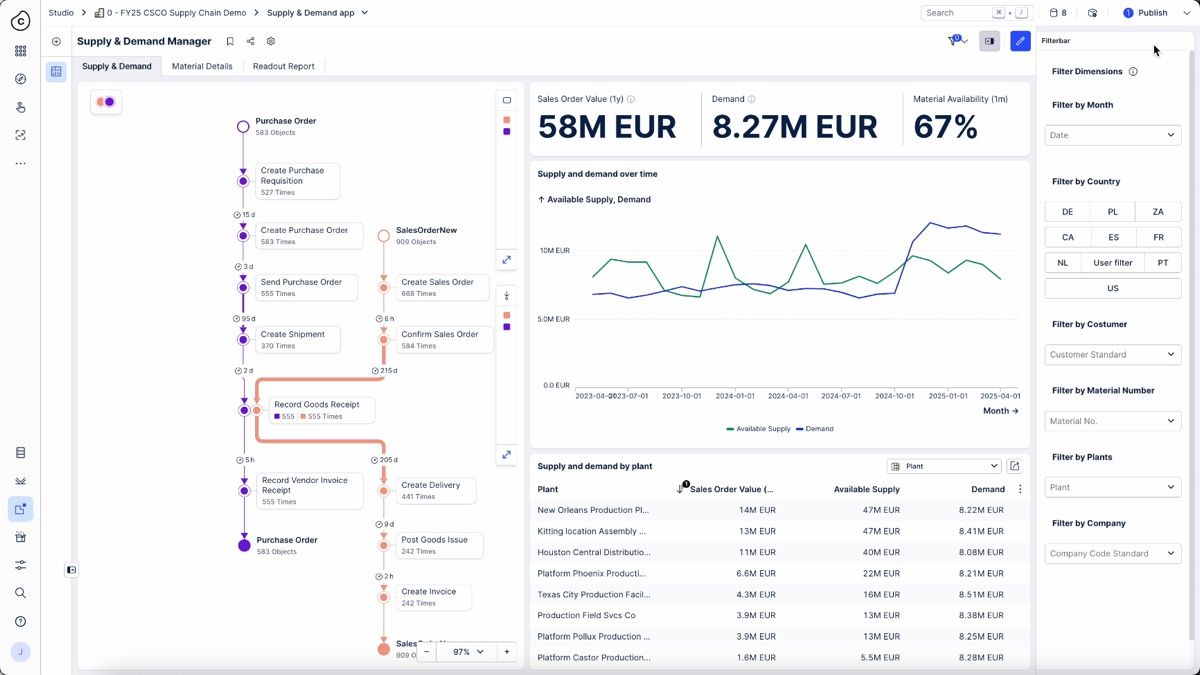
Task: Toggle the PL country filter
Action: tap(1113, 212)
